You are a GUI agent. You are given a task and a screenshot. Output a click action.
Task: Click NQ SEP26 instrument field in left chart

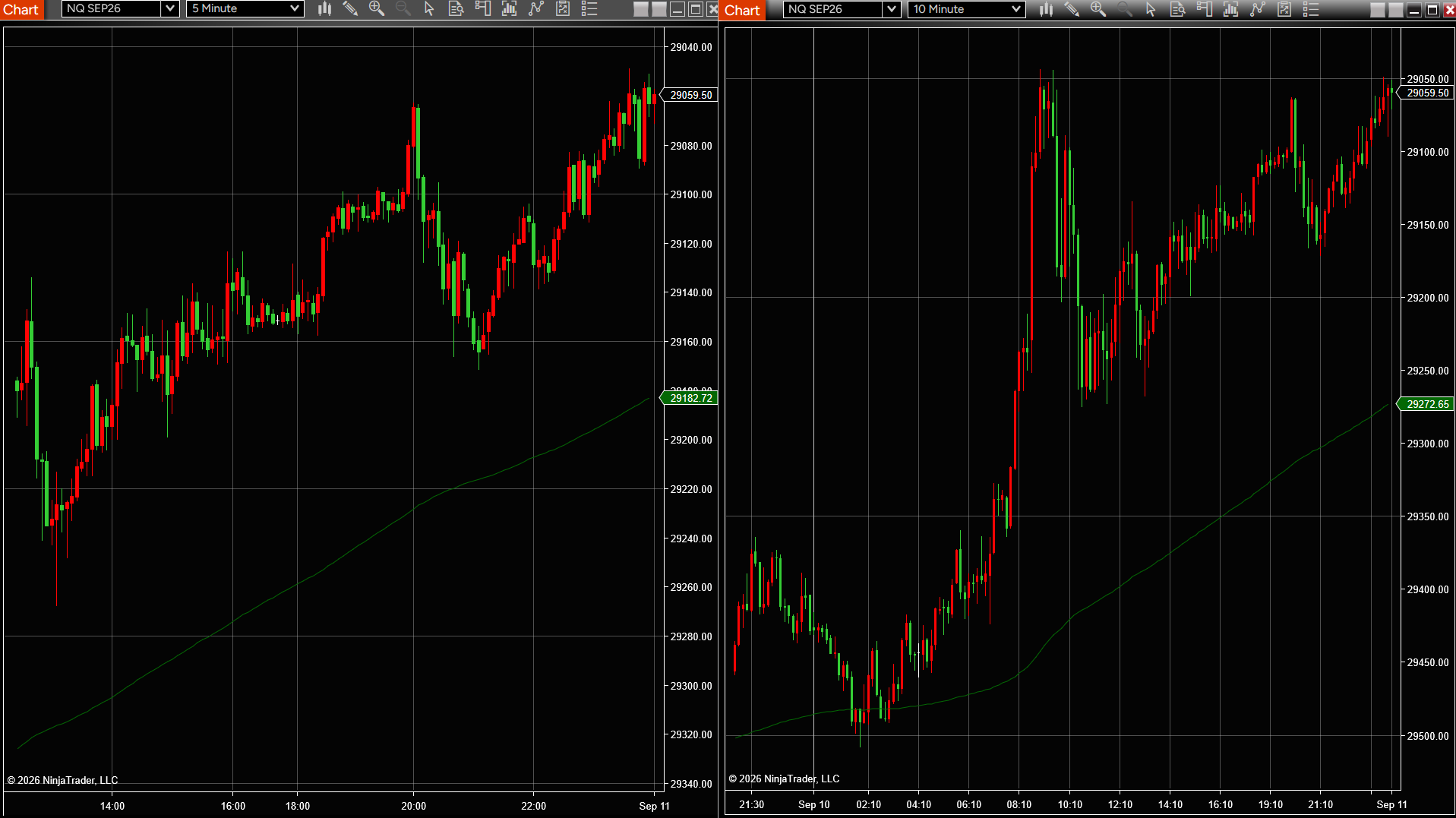(x=112, y=8)
